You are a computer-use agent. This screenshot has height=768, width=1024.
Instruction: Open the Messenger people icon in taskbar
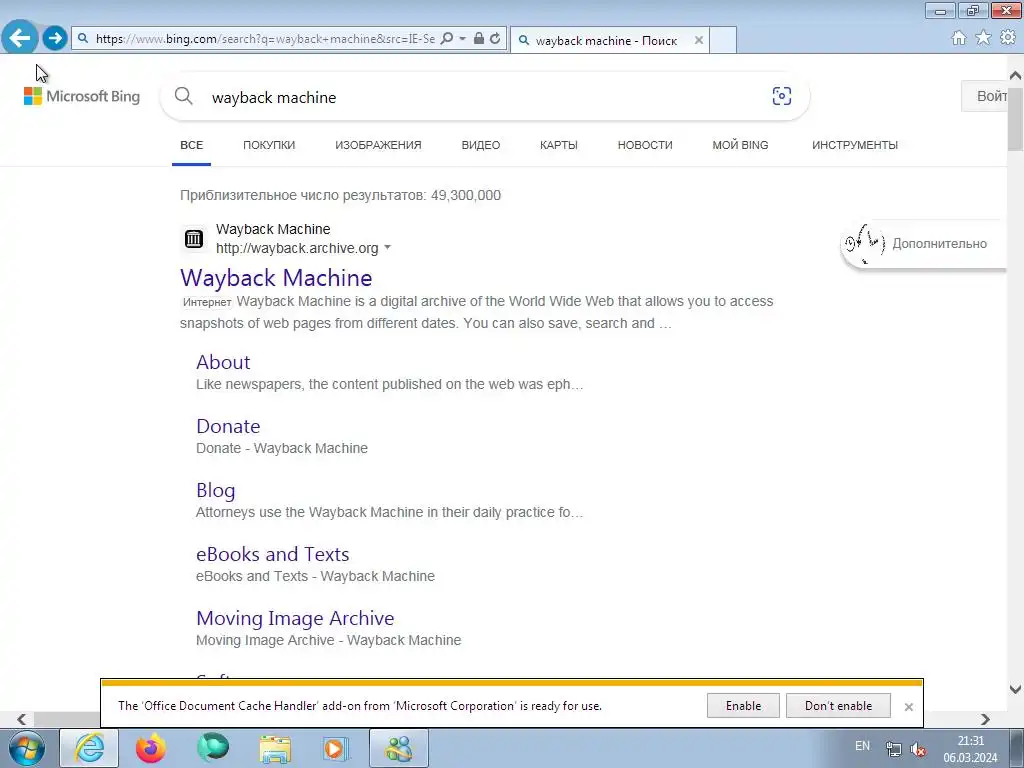point(399,748)
